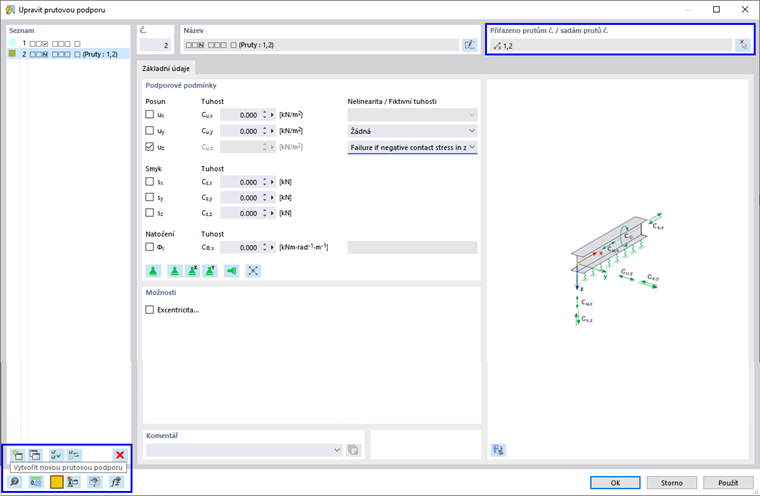Select support 2 (Pruty: 1,2) in list
The height and width of the screenshot is (496, 760).
69,54
